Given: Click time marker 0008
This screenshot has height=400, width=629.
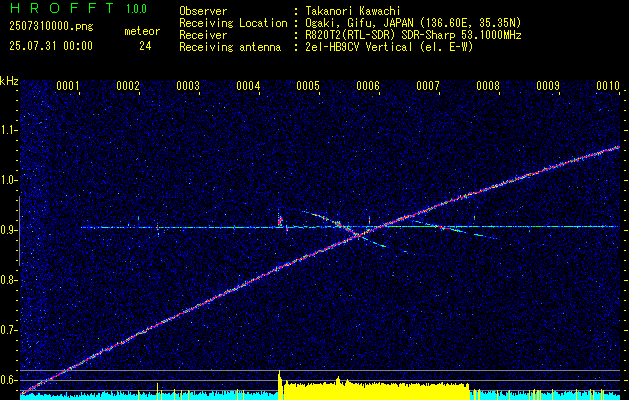Looking at the screenshot, I should (x=488, y=86).
